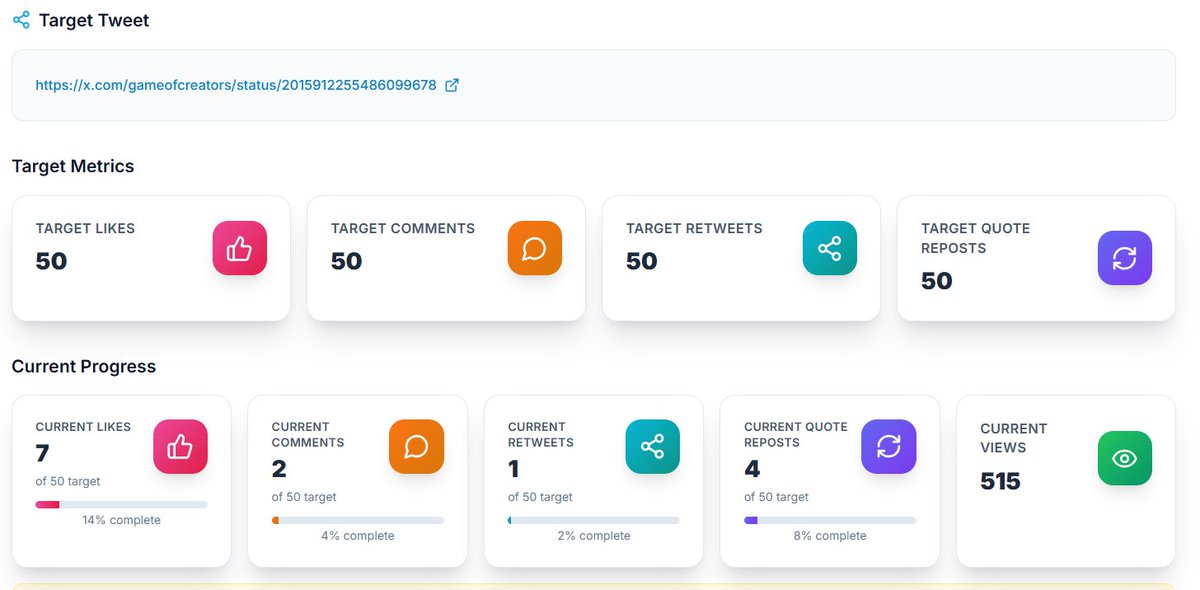The width and height of the screenshot is (1200, 590).
Task: Click the 14% complete text
Action: pos(122,520)
